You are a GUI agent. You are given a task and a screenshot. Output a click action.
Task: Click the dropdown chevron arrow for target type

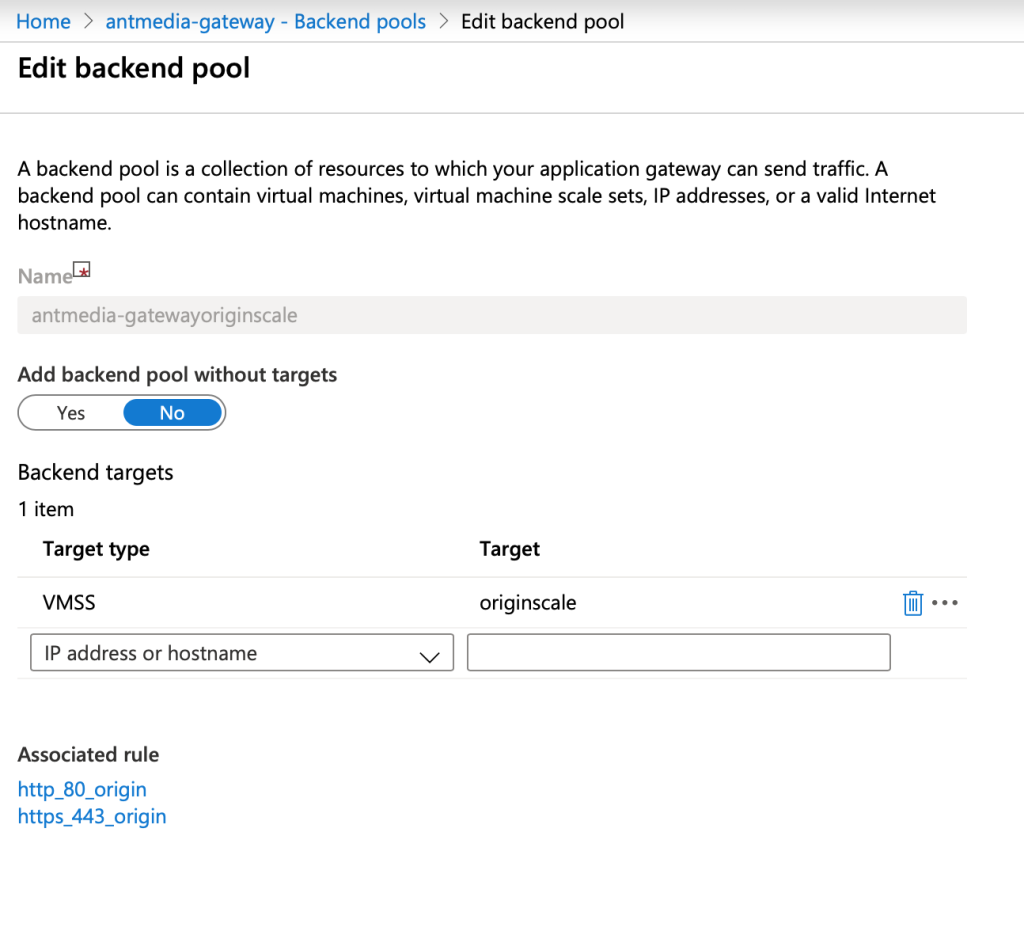tap(429, 657)
